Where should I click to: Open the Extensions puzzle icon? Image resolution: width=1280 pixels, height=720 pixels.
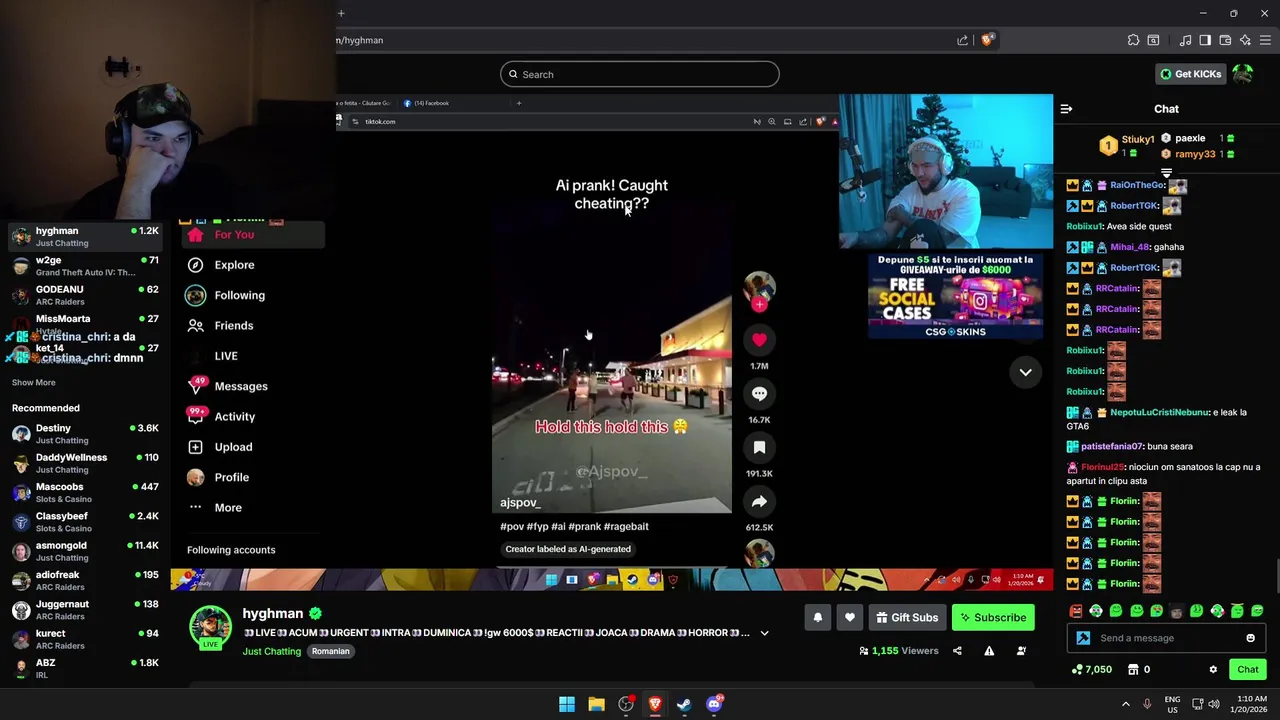pyautogui.click(x=1133, y=40)
